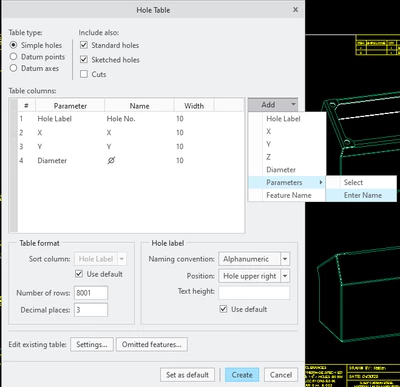
Task: Click the Parameter column header
Action: [x=70, y=106]
